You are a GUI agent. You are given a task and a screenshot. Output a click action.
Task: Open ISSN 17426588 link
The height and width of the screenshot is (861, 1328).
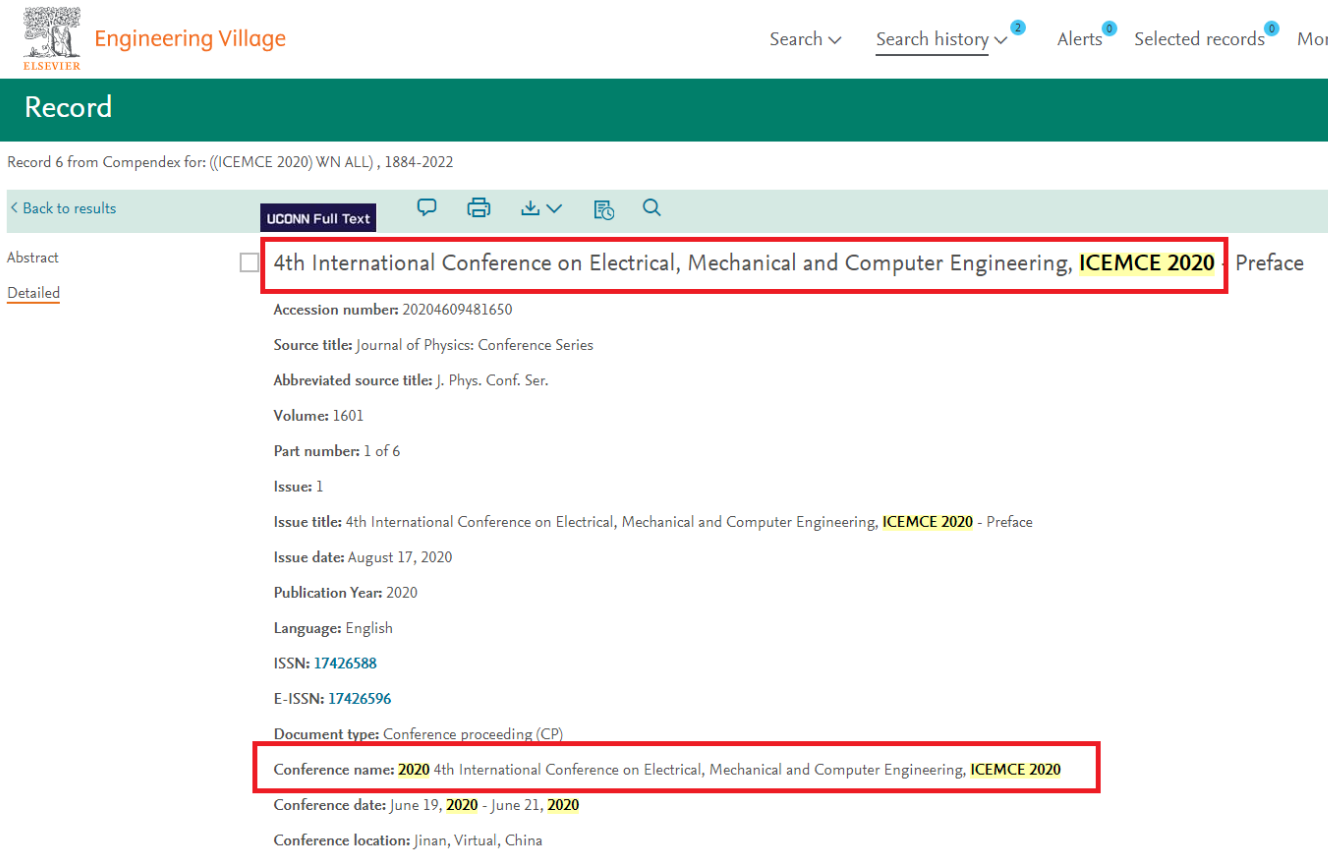(x=345, y=663)
